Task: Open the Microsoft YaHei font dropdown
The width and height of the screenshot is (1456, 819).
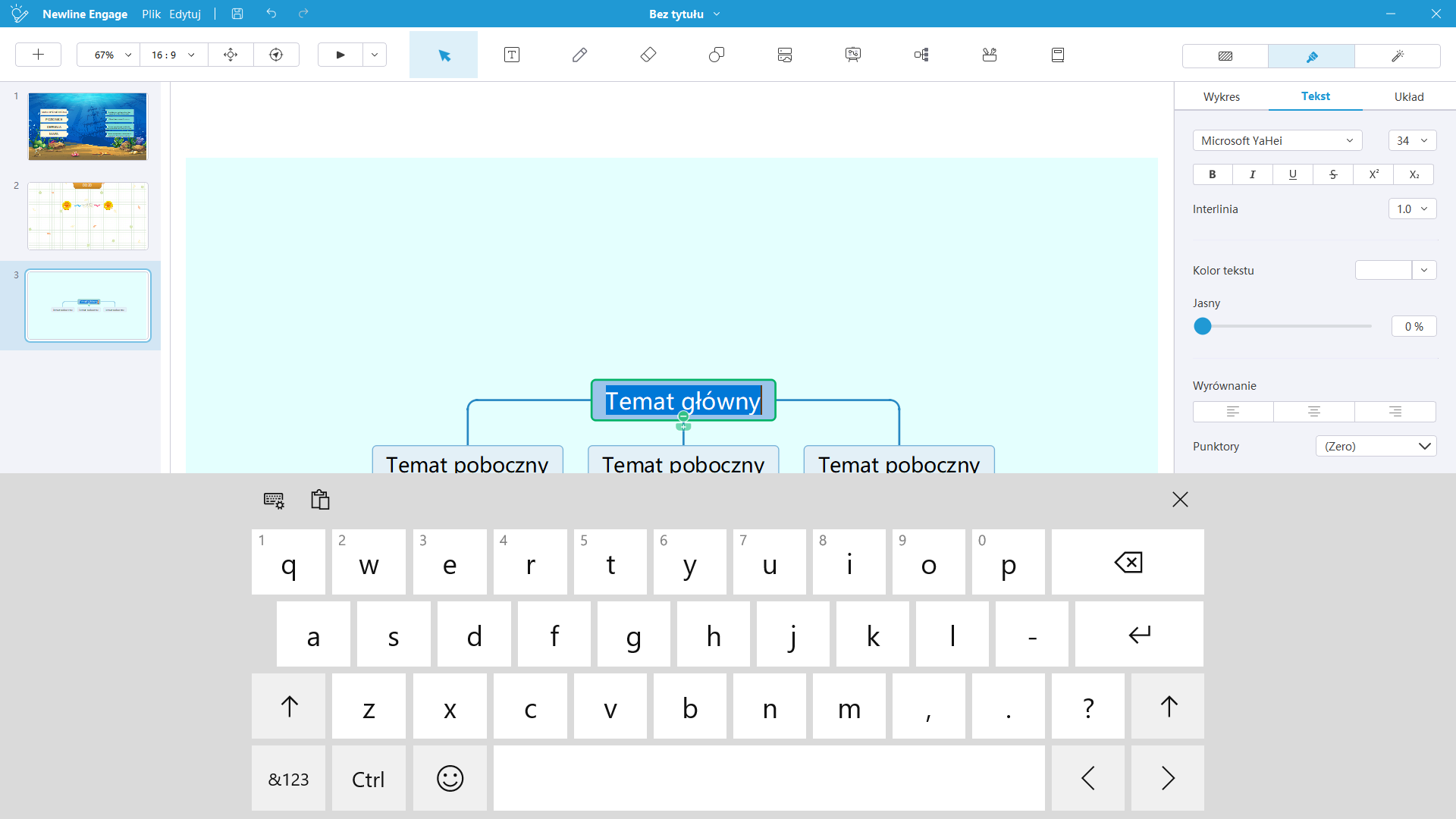Action: click(x=1277, y=140)
